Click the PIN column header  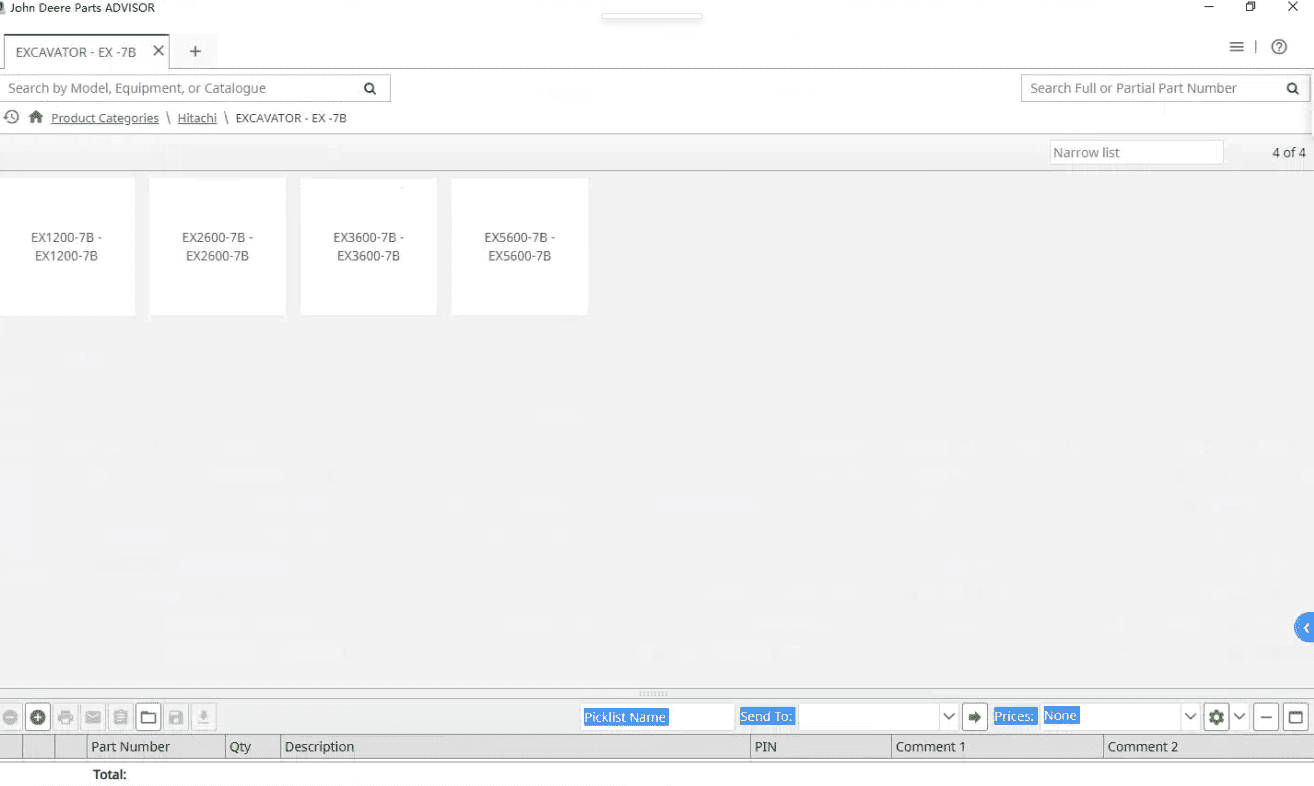pos(821,747)
